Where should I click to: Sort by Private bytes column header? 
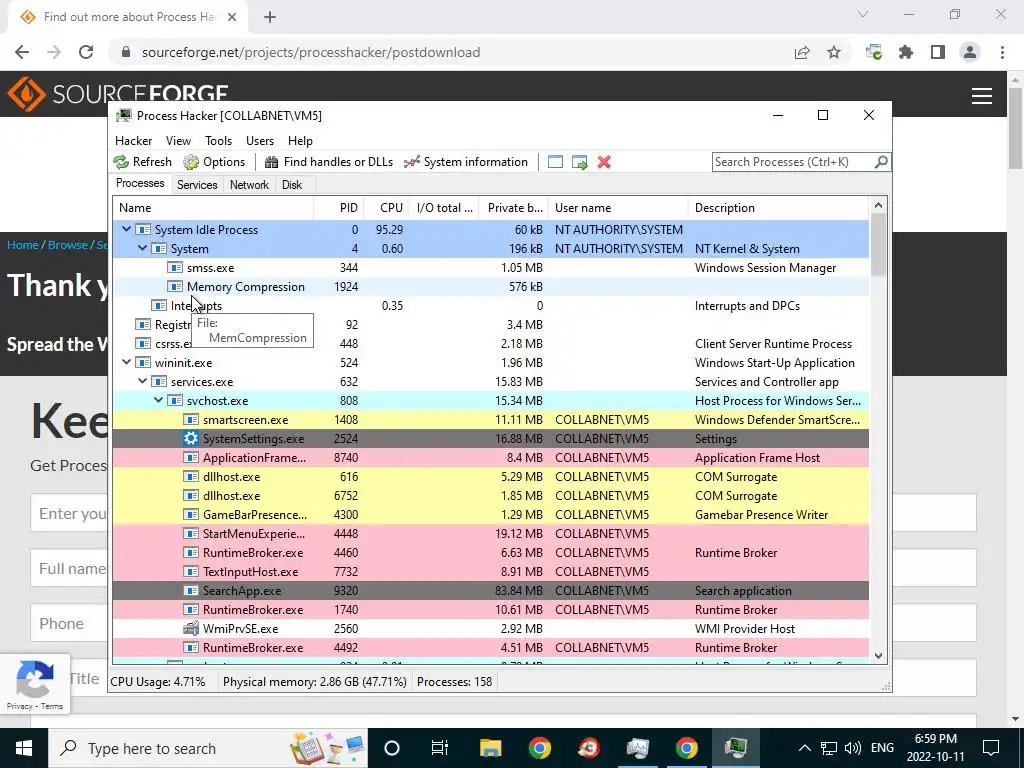[513, 208]
